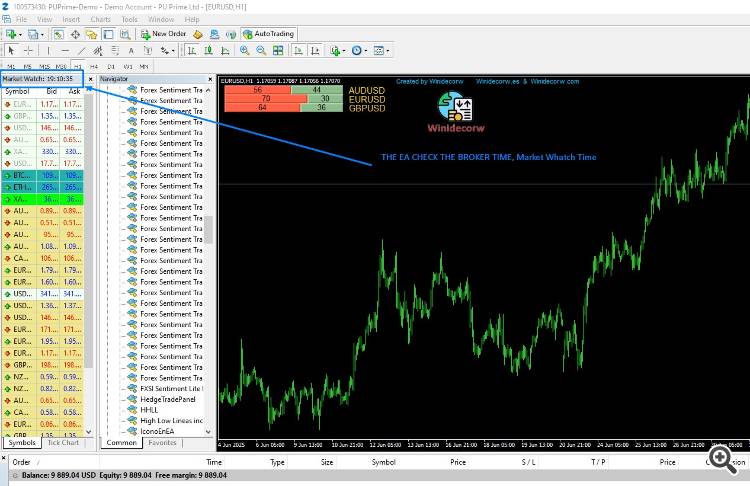
Task: Toggle Chart Shift
Action: [x=315, y=50]
